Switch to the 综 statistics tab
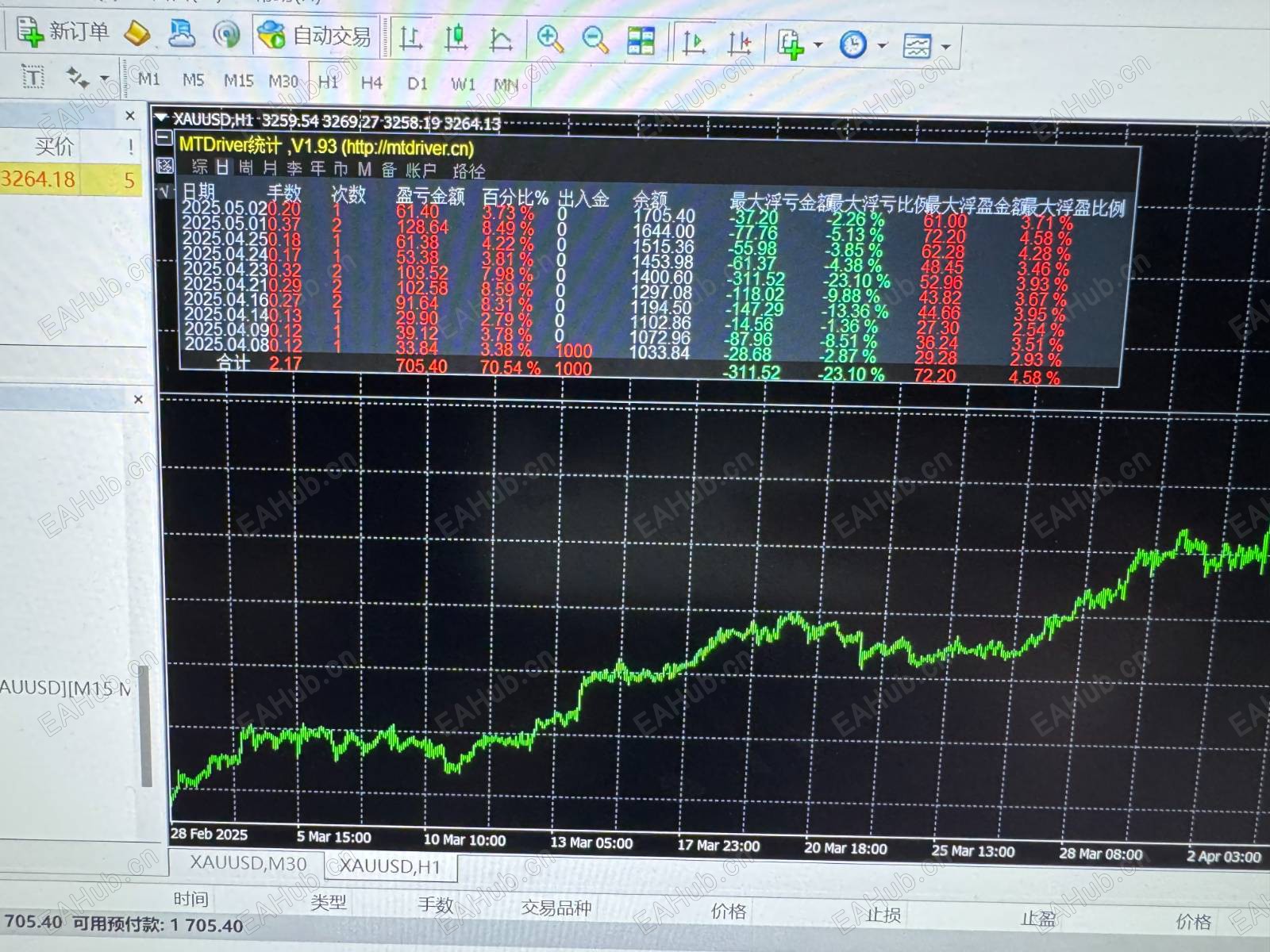The image size is (1270, 952). (200, 167)
